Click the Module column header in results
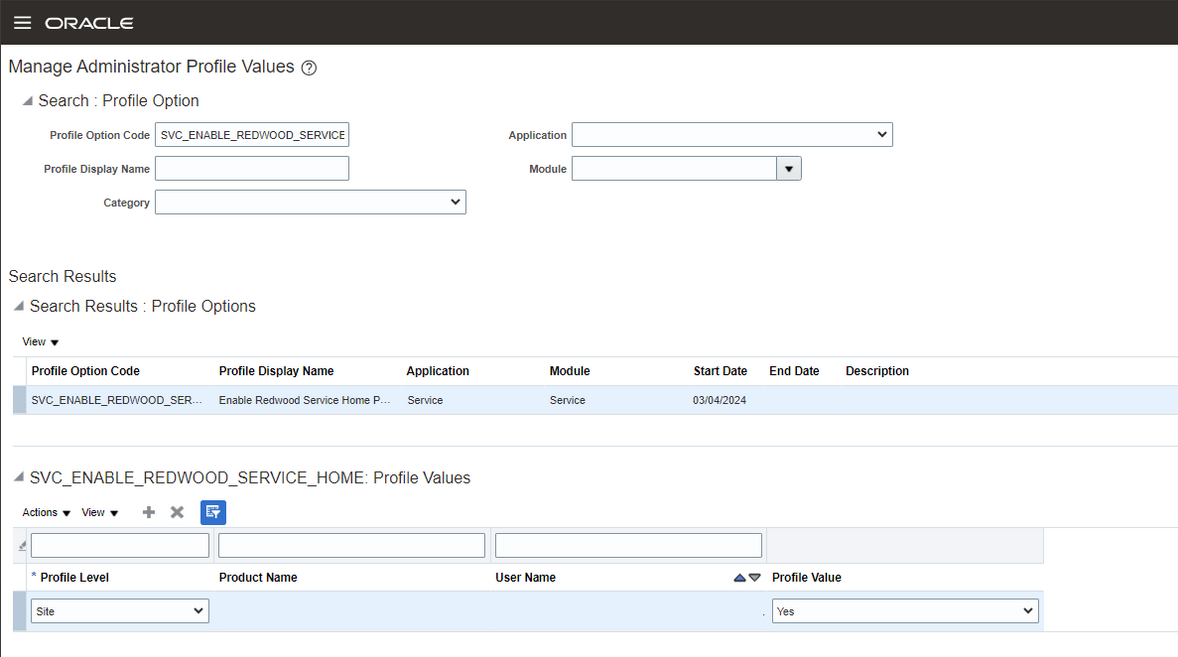1178x657 pixels. coord(569,371)
